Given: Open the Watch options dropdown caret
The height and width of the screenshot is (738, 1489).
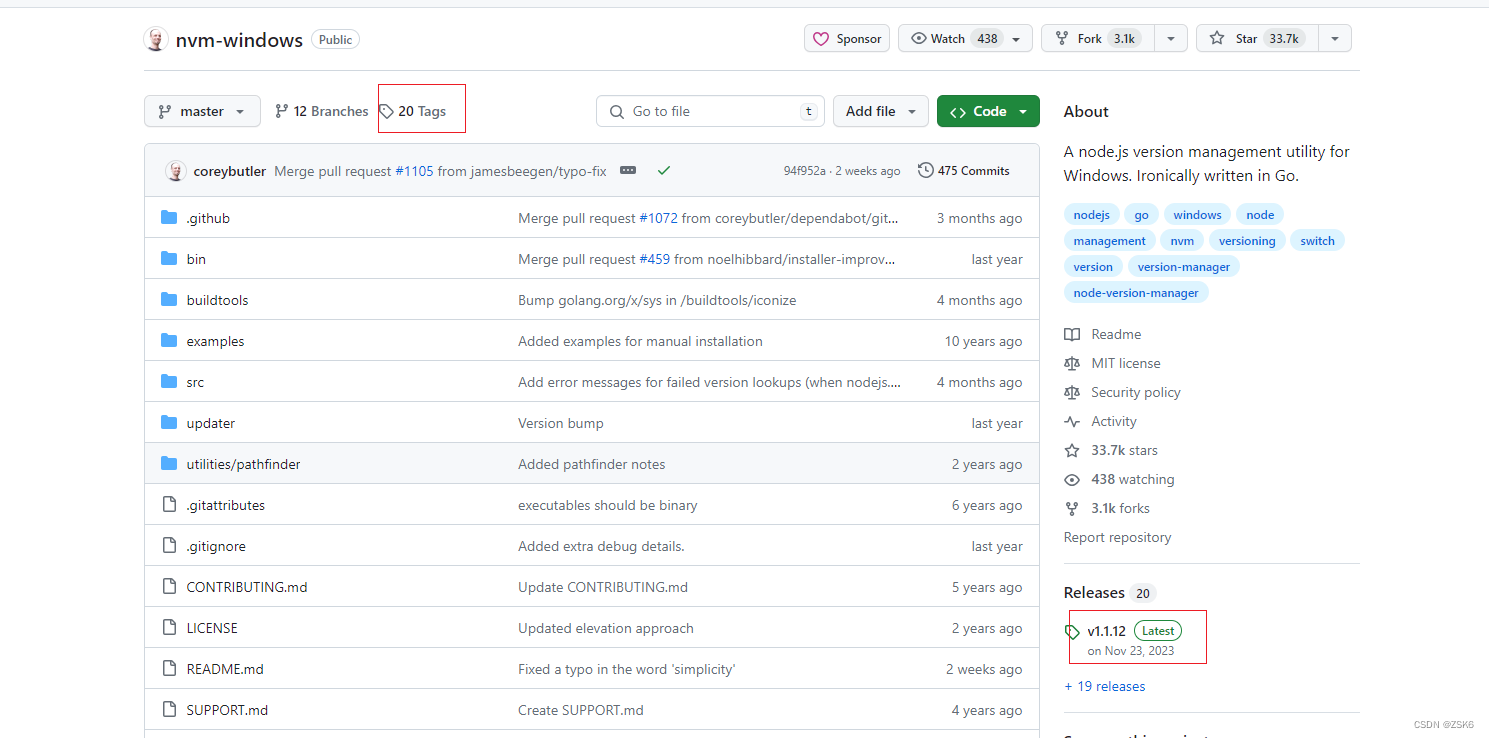Looking at the screenshot, I should [1017, 39].
